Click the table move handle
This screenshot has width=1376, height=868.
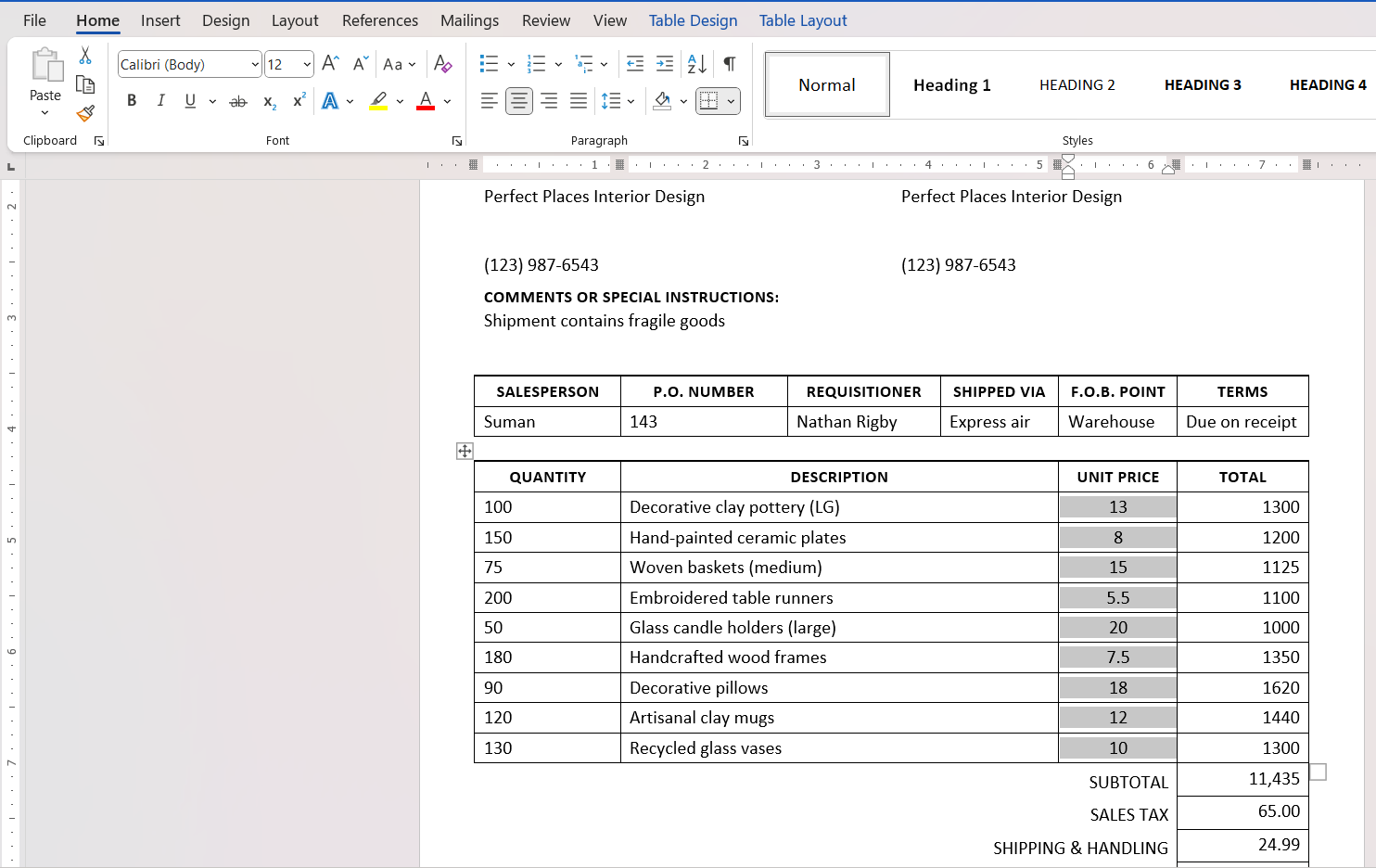(465, 451)
